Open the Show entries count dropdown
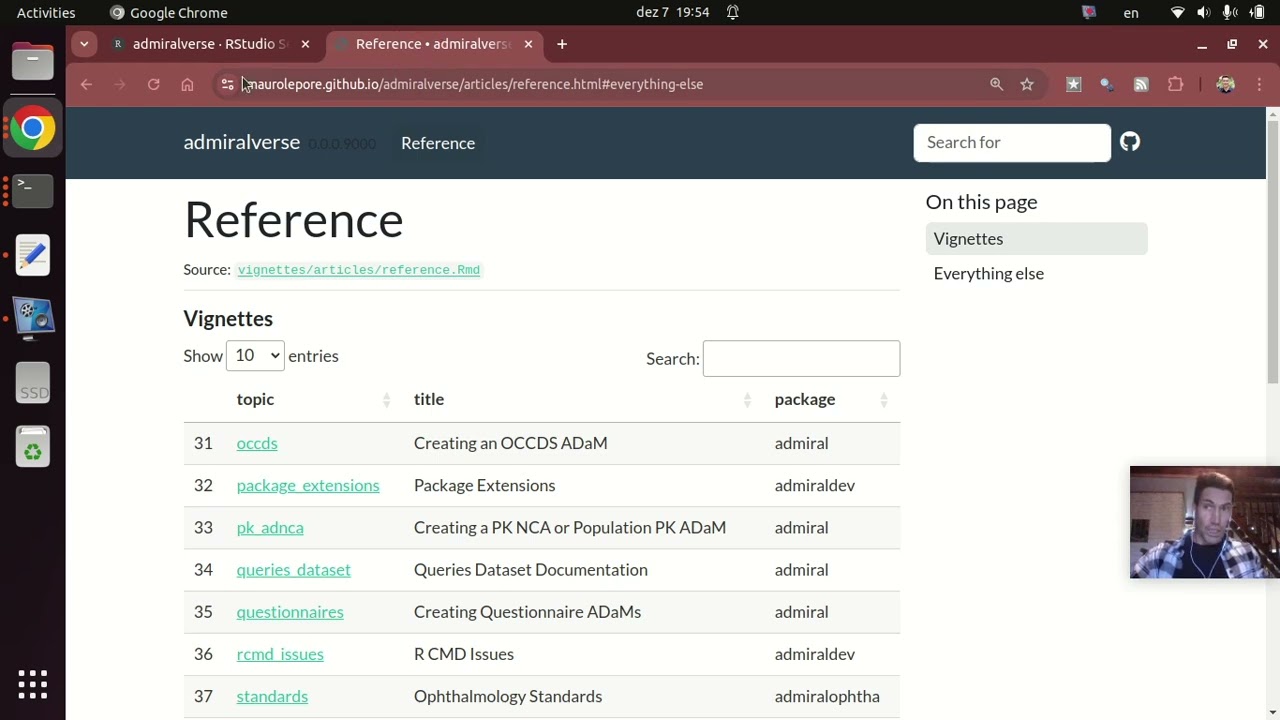This screenshot has height=720, width=1280. 255,355
